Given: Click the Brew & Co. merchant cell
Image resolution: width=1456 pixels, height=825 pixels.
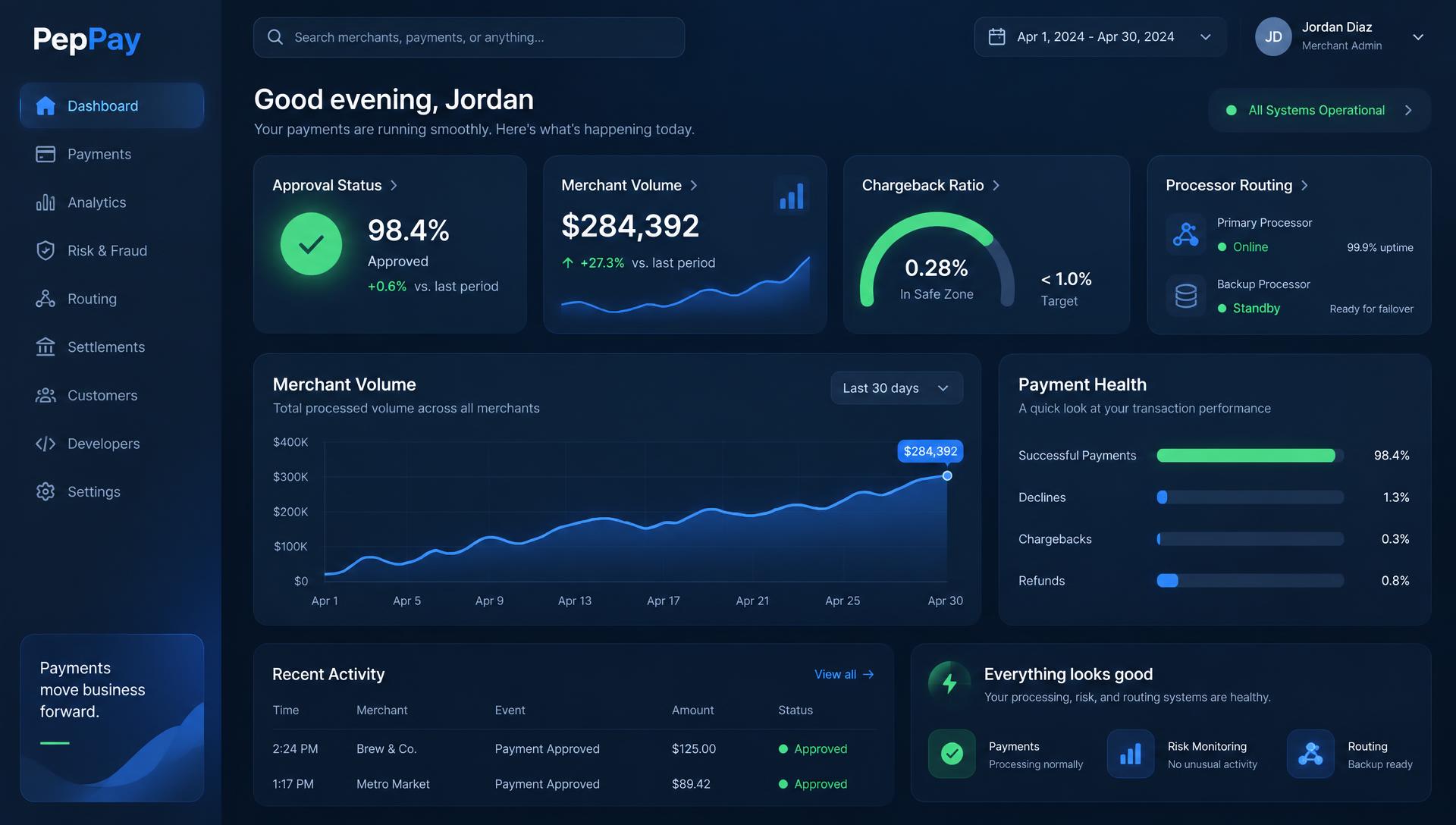Looking at the screenshot, I should pyautogui.click(x=386, y=748).
